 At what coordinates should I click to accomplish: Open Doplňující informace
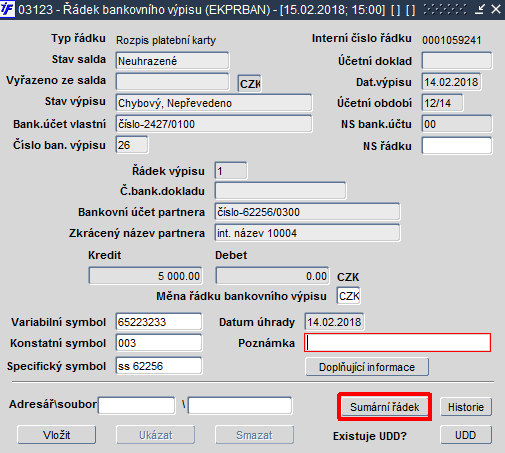[367, 367]
